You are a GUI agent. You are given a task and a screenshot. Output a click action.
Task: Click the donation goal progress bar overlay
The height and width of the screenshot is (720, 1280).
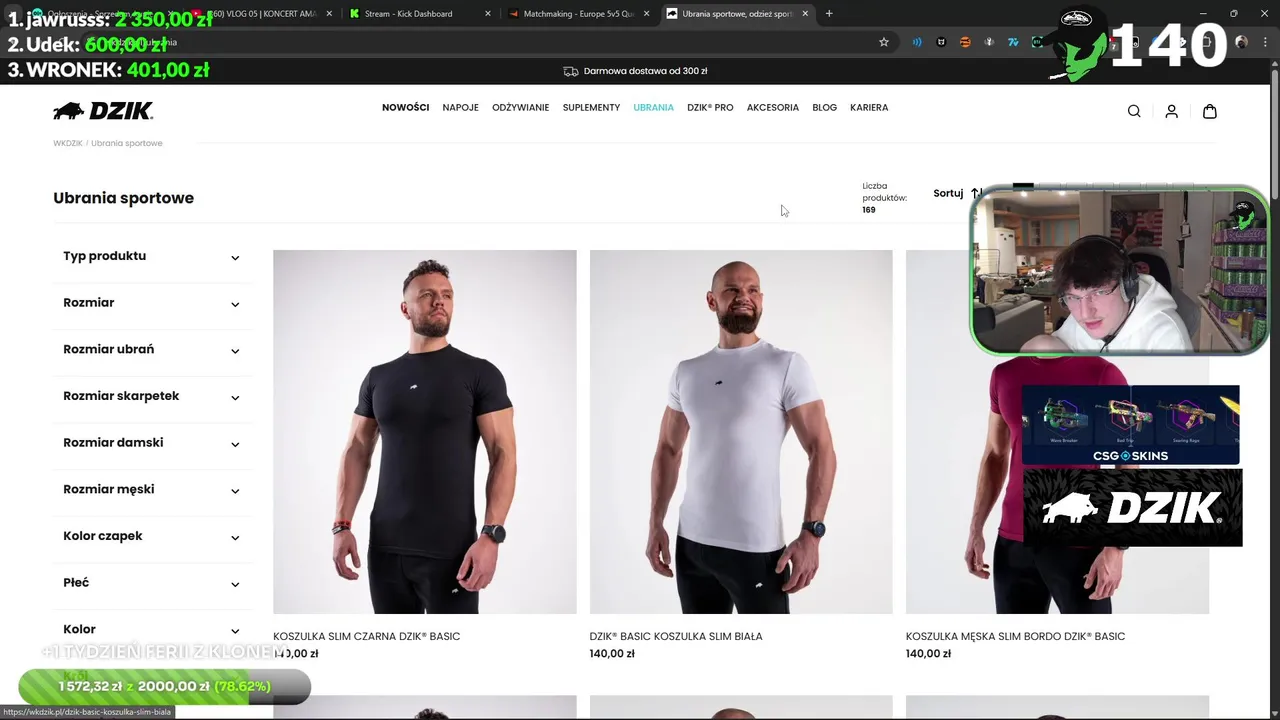[x=165, y=687]
